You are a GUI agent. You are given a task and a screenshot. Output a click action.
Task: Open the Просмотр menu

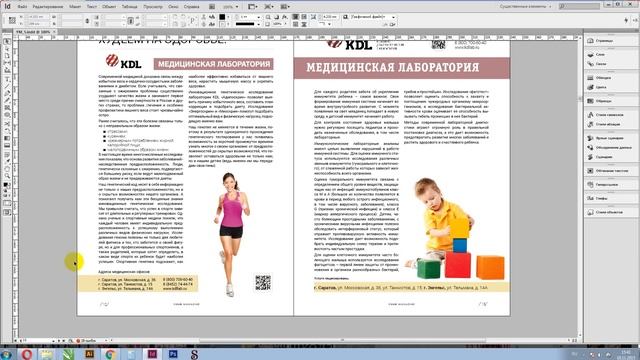pyautogui.click(x=153, y=7)
